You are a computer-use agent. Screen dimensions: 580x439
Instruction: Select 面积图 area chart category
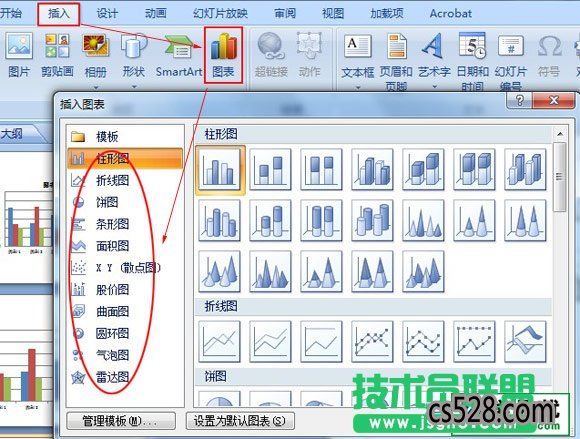[125, 246]
